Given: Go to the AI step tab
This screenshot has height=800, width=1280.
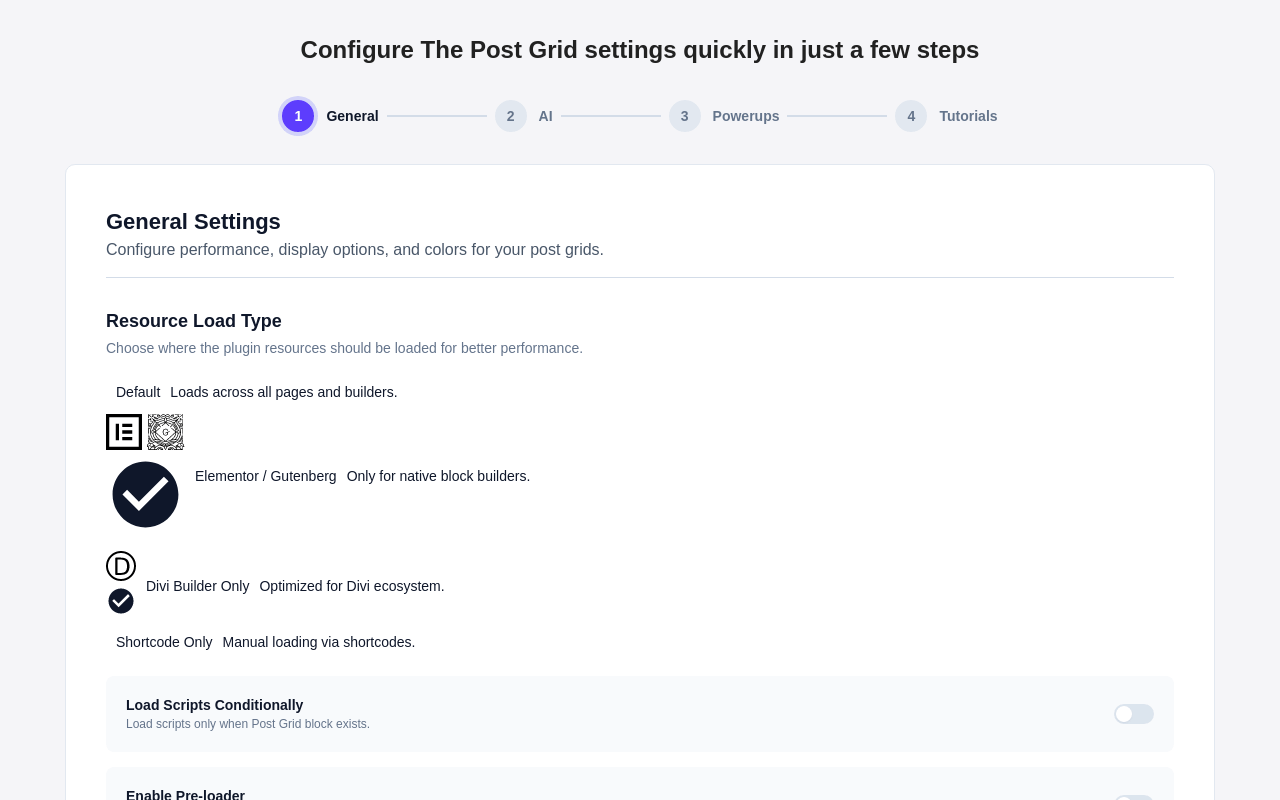Looking at the screenshot, I should pos(524,116).
